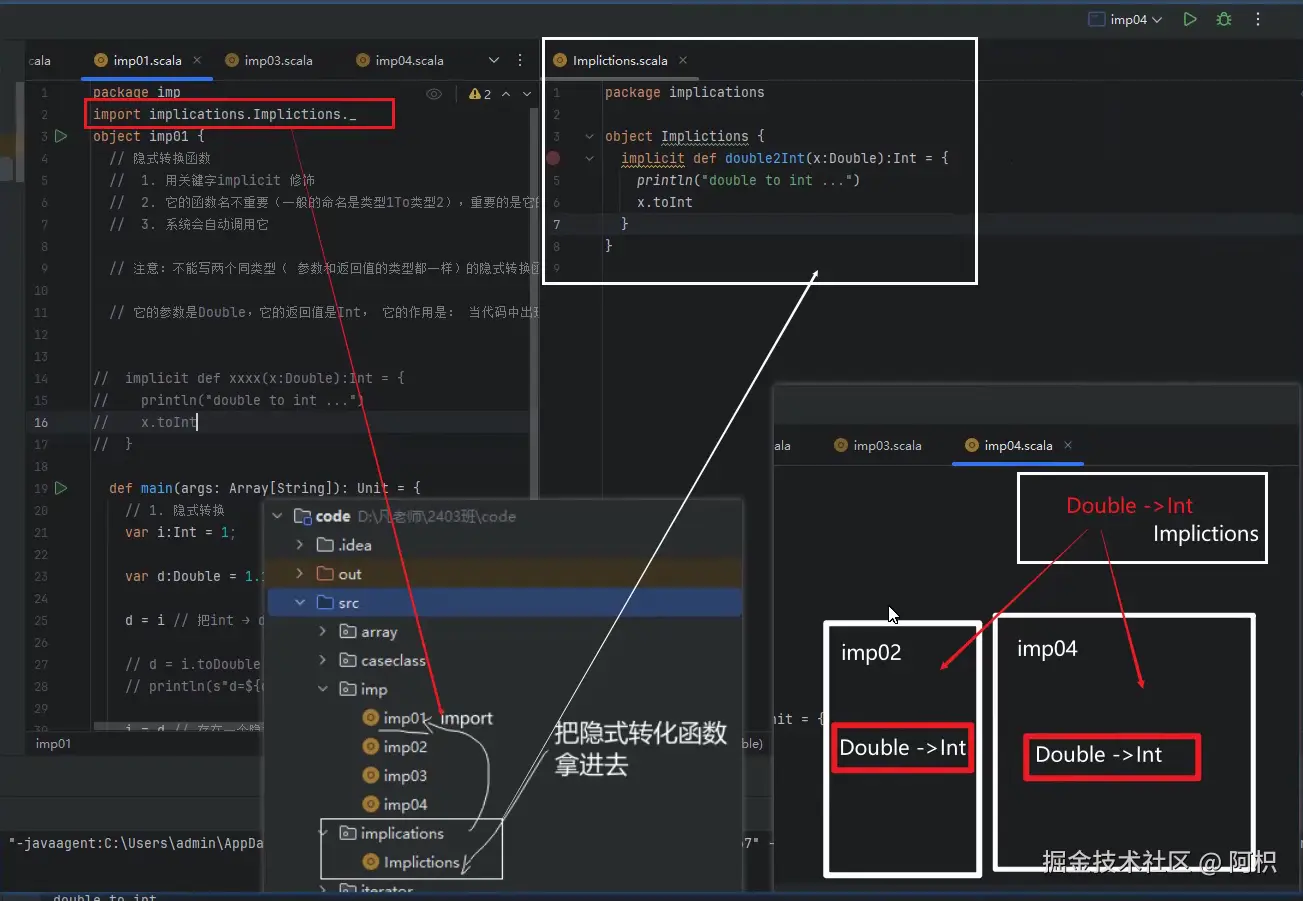Expand the iterator package node
Screen dimensions: 1303x901
[x=322, y=888]
